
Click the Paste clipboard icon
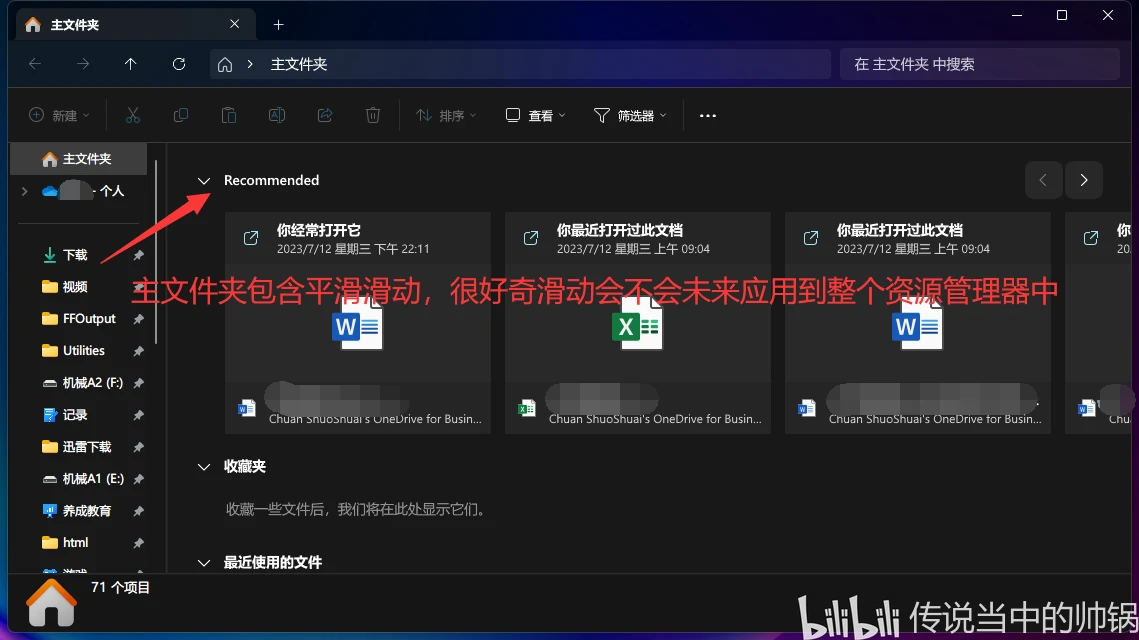[229, 116]
